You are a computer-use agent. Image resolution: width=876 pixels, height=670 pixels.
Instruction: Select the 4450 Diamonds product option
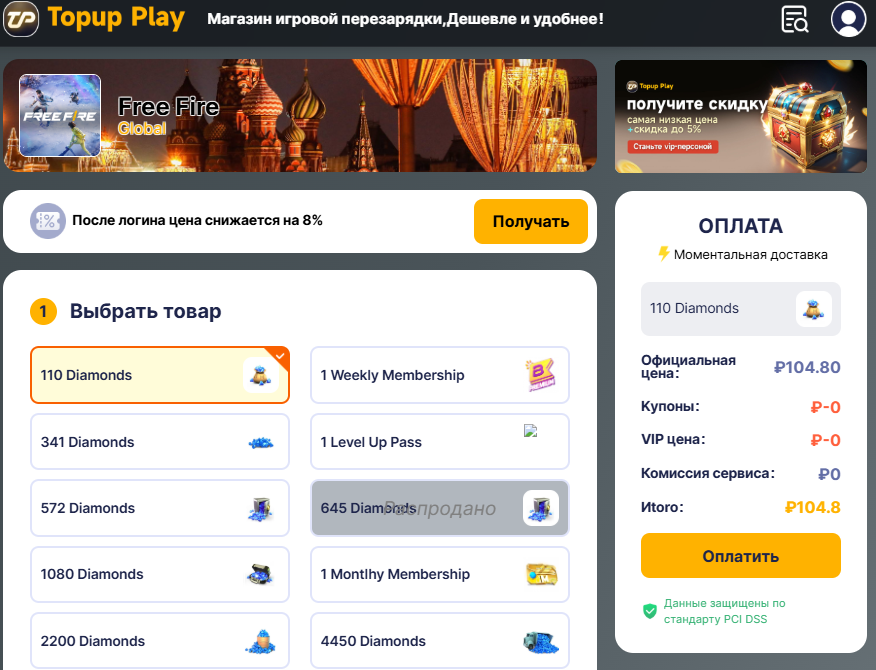(x=440, y=640)
